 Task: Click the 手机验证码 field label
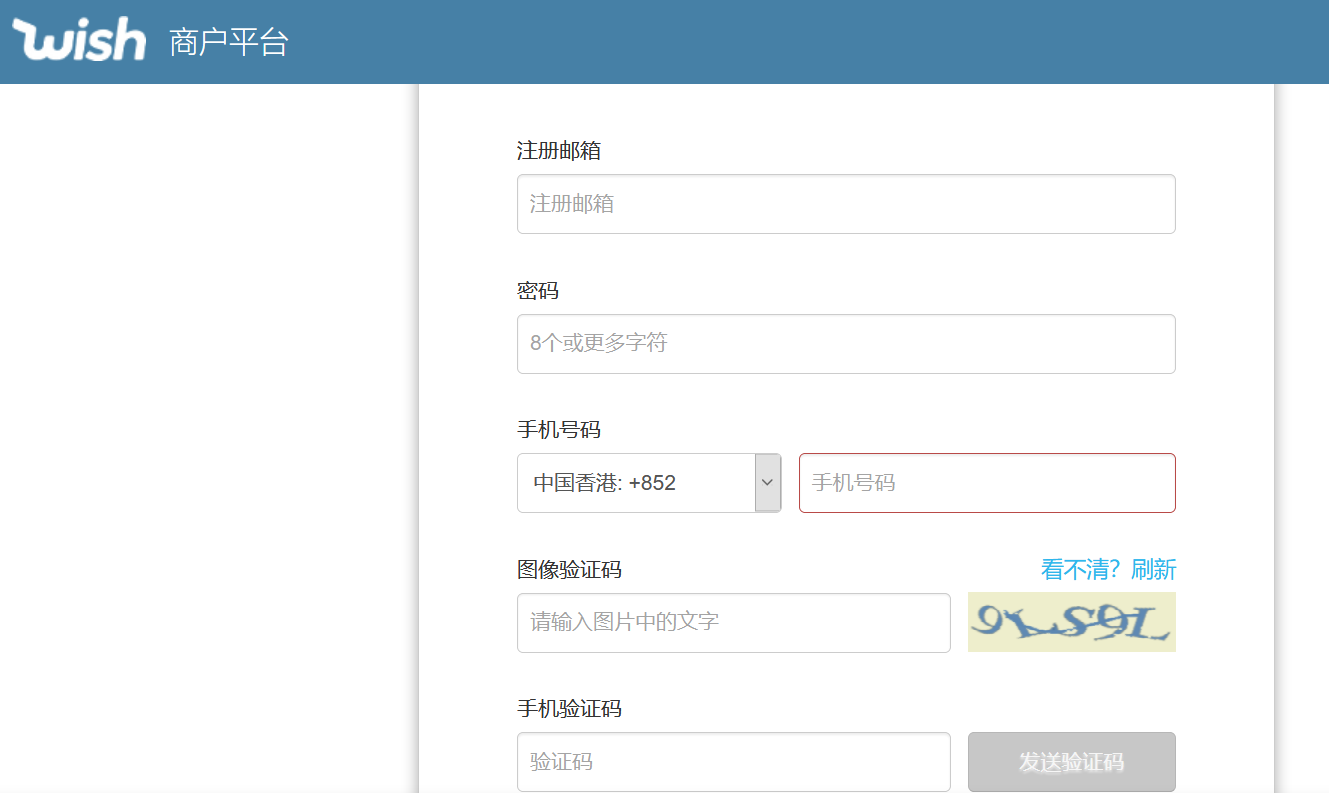coord(569,709)
